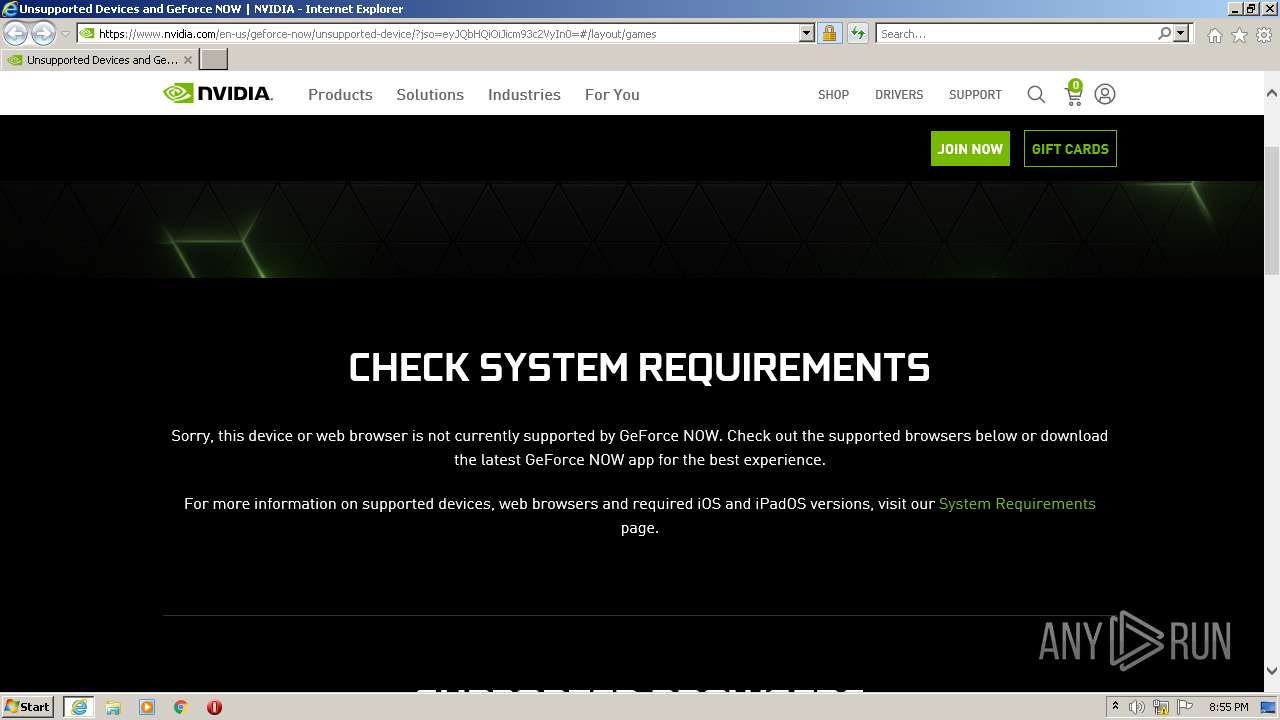The width and height of the screenshot is (1280, 720).
Task: Go to the SHOP link
Action: click(833, 95)
